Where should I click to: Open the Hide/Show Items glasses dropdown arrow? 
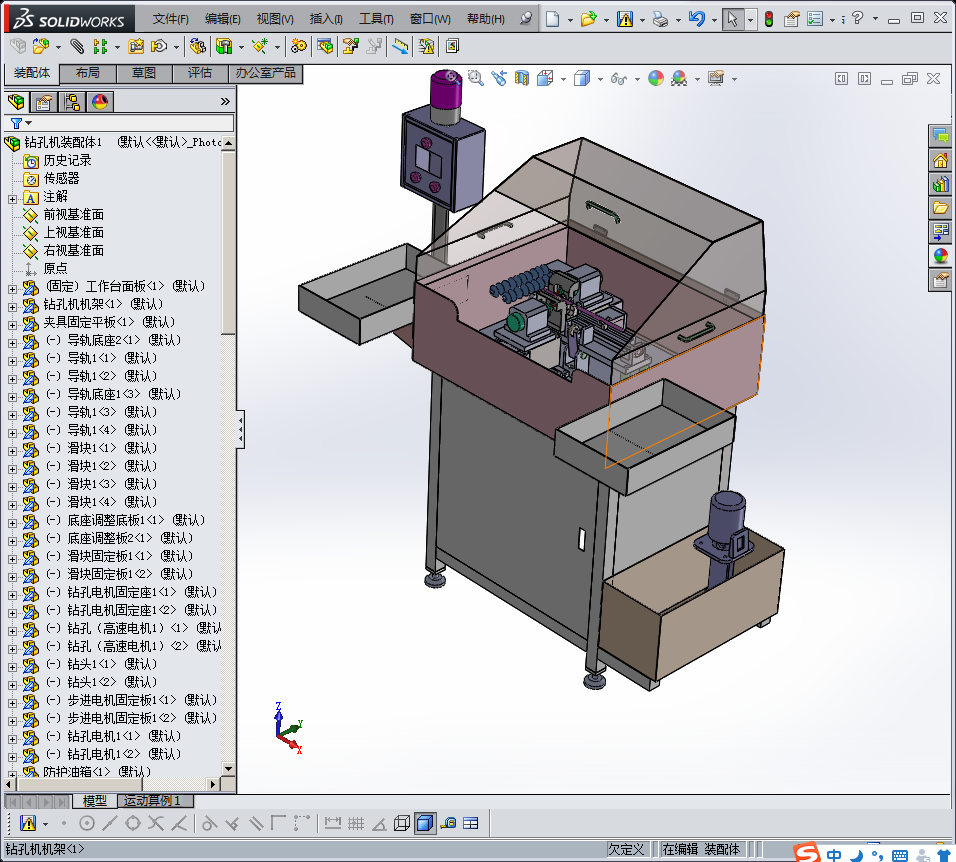(635, 79)
